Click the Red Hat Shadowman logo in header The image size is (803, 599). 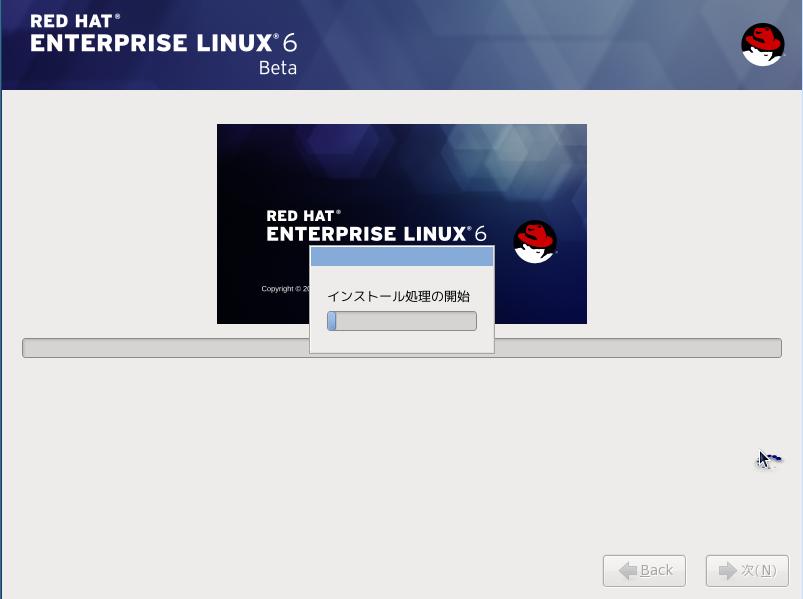pos(763,45)
